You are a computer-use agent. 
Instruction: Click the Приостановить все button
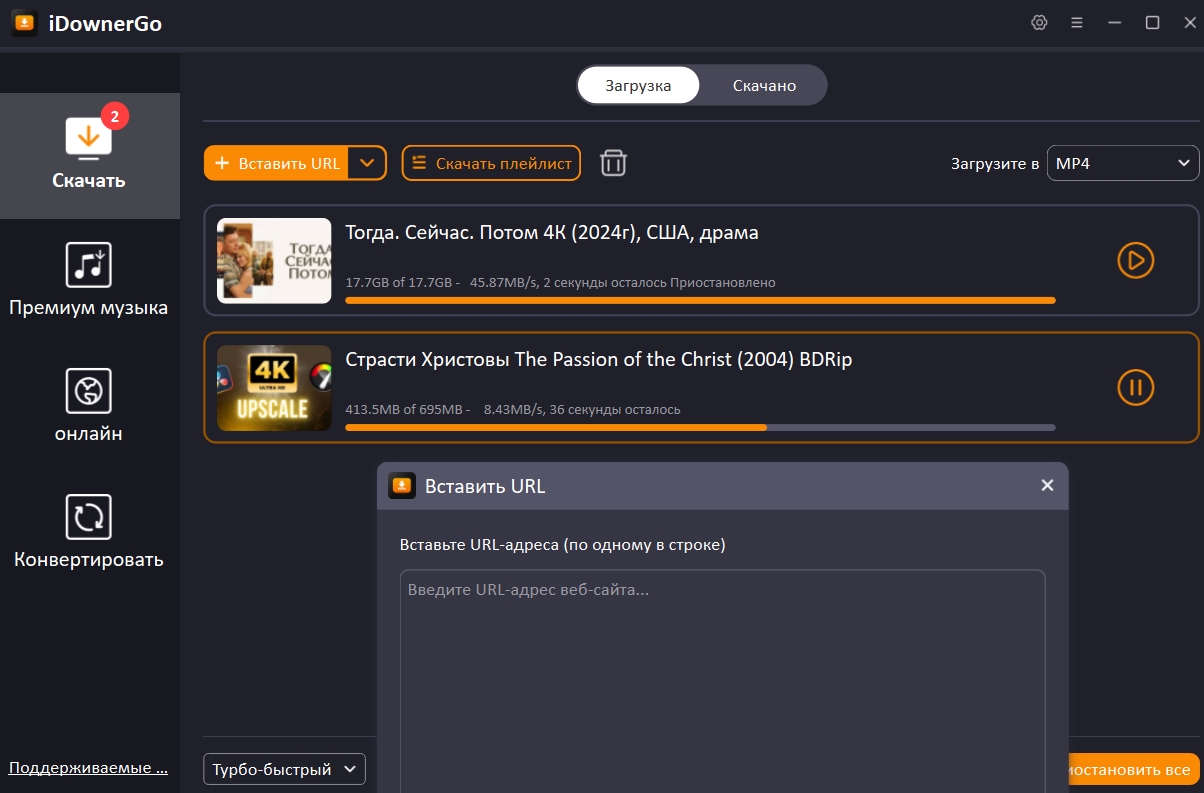[x=1134, y=769]
